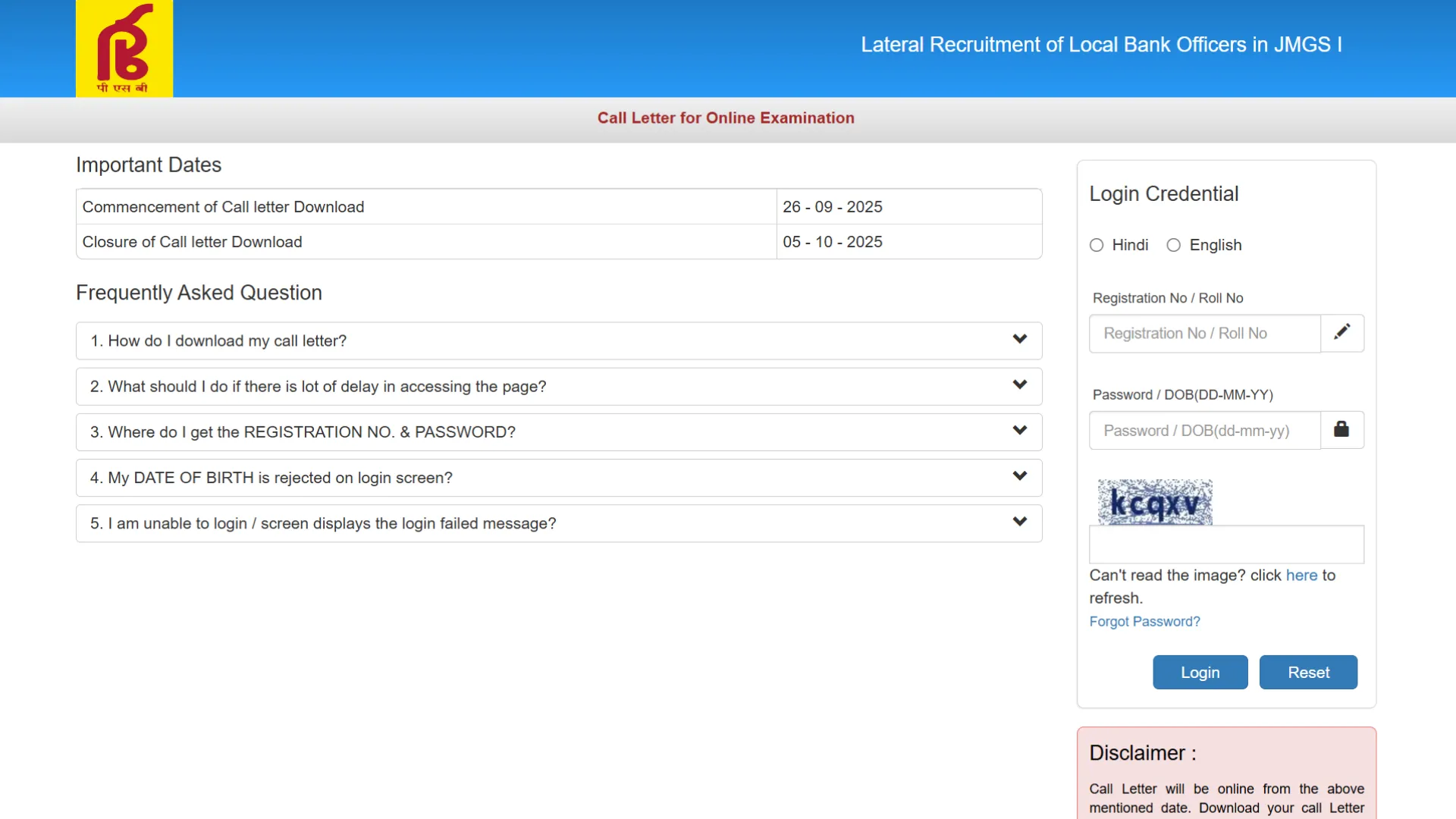Select the English language radio button
Screen dimensions: 1456x819
[1174, 245]
